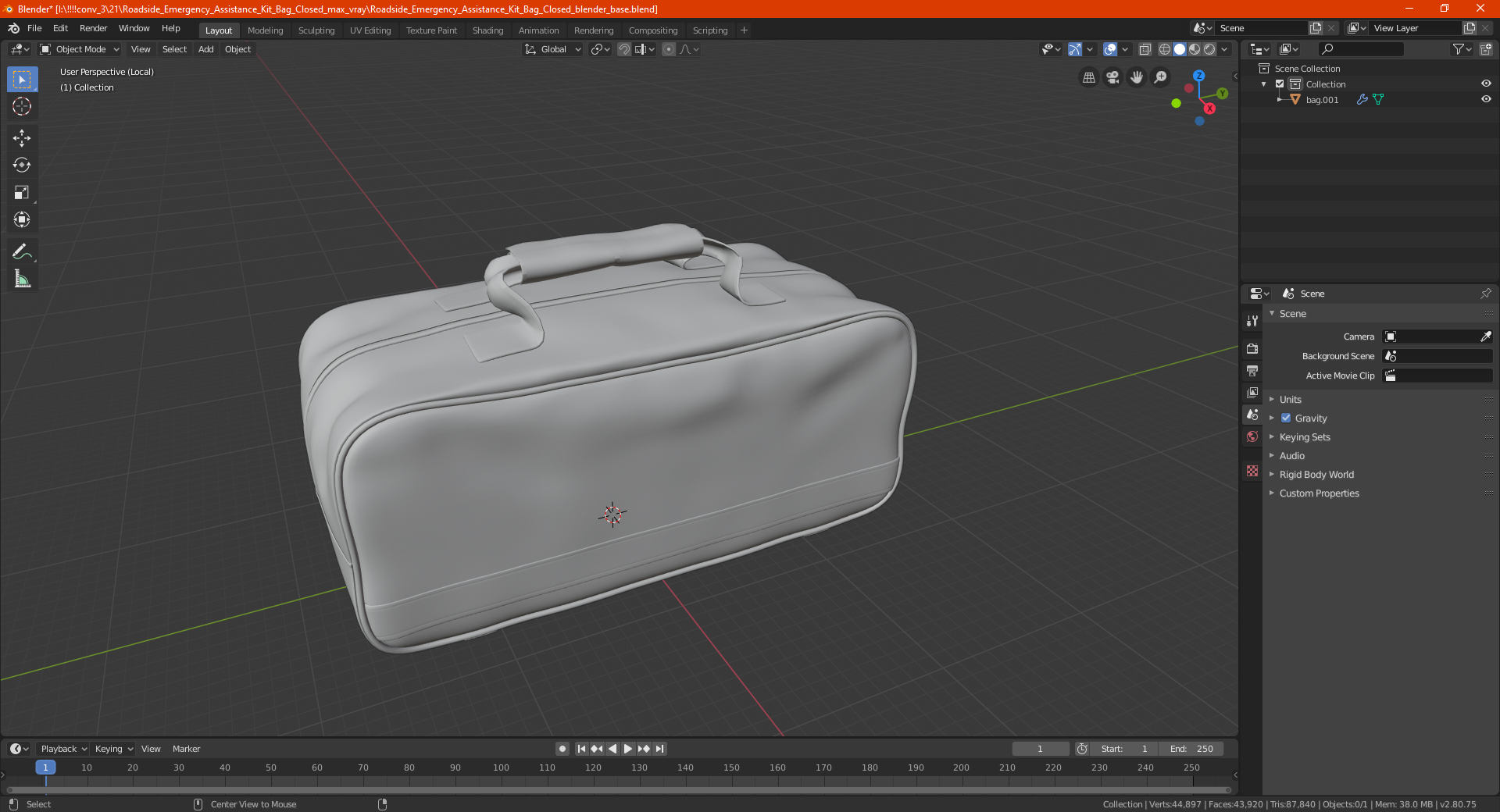1500x812 pixels.
Task: Toggle viewport overlays display
Action: pyautogui.click(x=1110, y=49)
